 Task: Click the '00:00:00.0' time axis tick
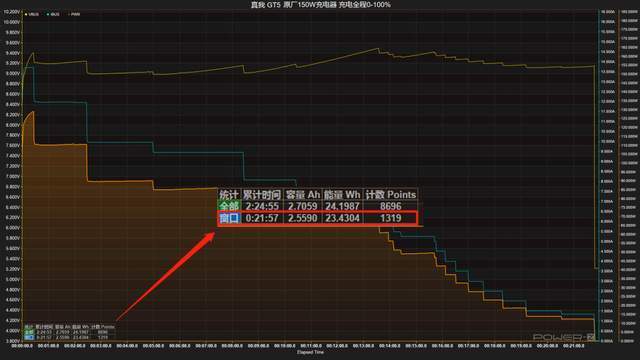point(22,346)
